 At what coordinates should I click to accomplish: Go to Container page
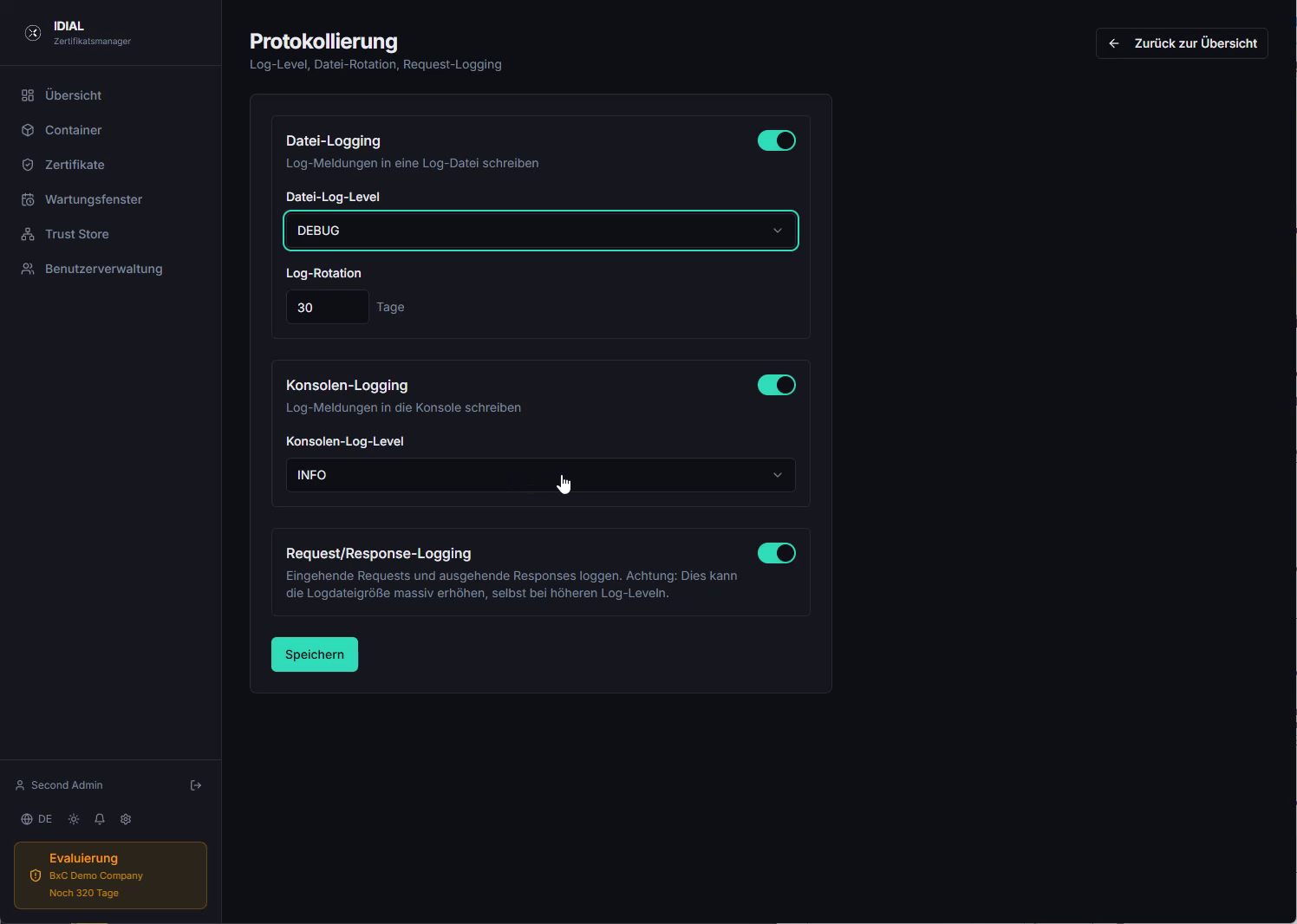(x=110, y=130)
